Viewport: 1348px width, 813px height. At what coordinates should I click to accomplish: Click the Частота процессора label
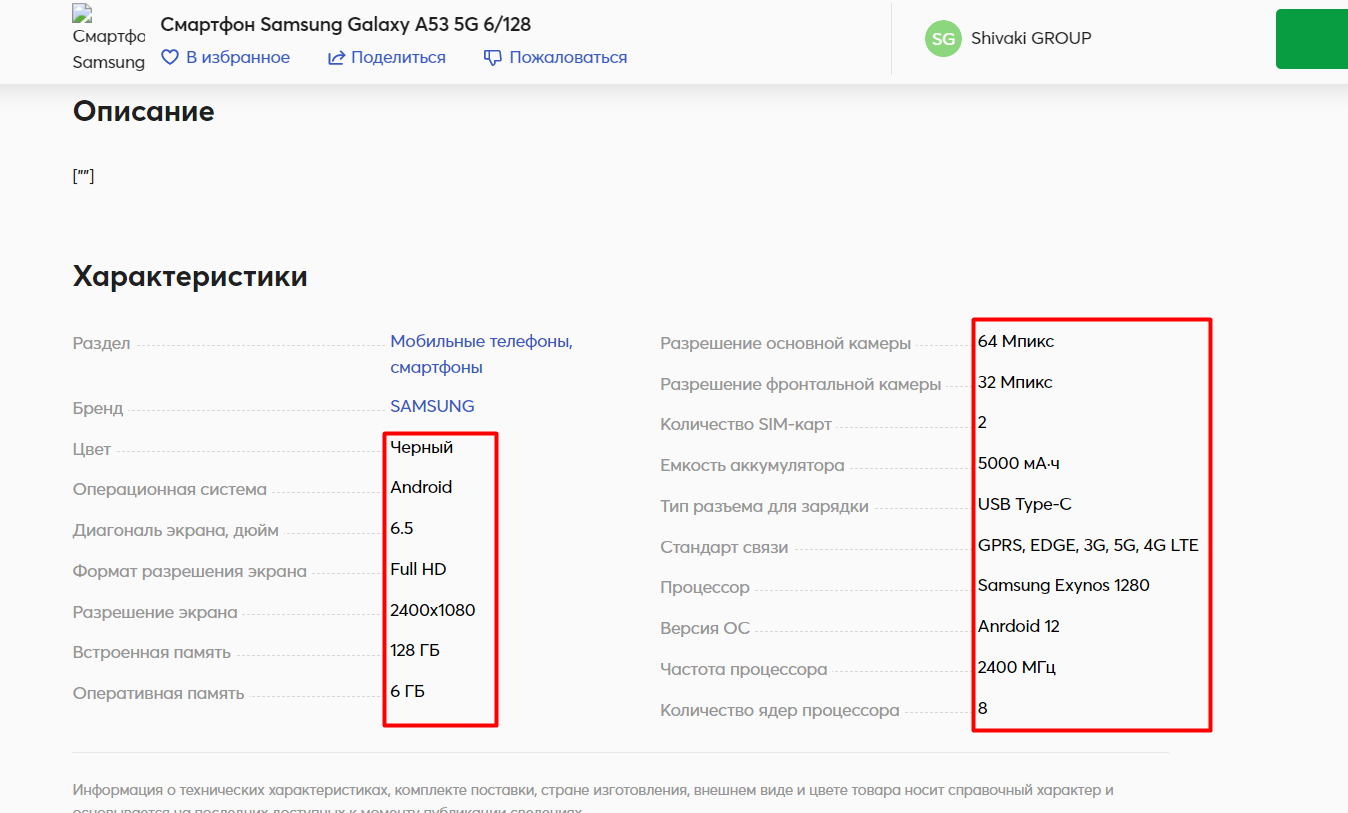[x=744, y=669]
